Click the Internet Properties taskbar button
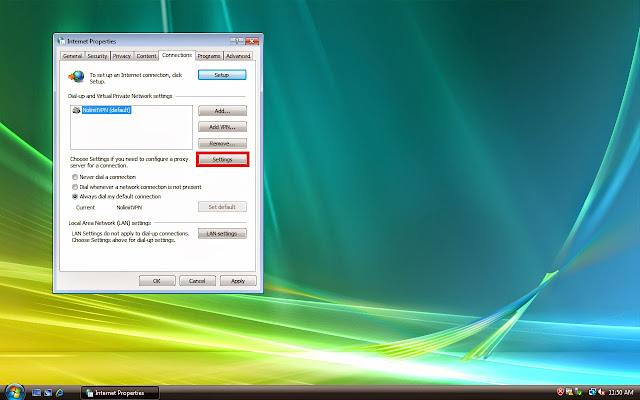 coord(120,393)
